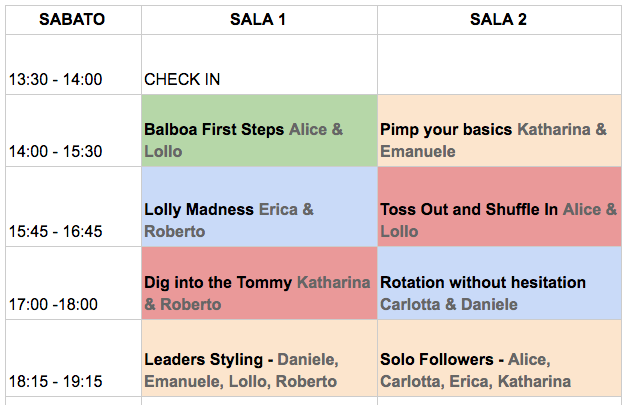Select the SABATO header cell

click(x=74, y=20)
